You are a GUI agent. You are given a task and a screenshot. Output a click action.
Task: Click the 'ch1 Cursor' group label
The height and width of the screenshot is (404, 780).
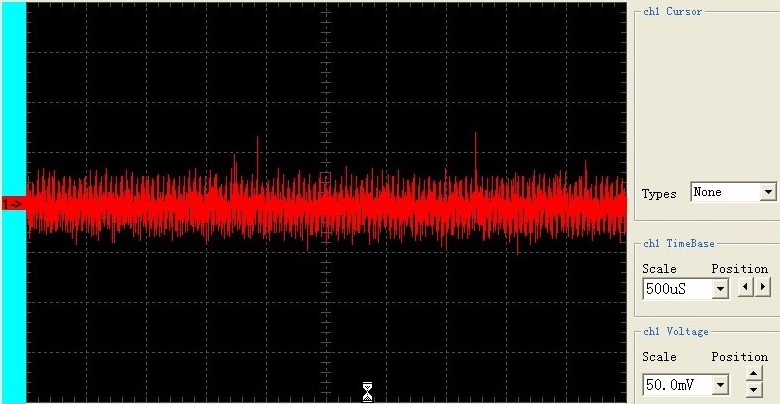coord(673,11)
